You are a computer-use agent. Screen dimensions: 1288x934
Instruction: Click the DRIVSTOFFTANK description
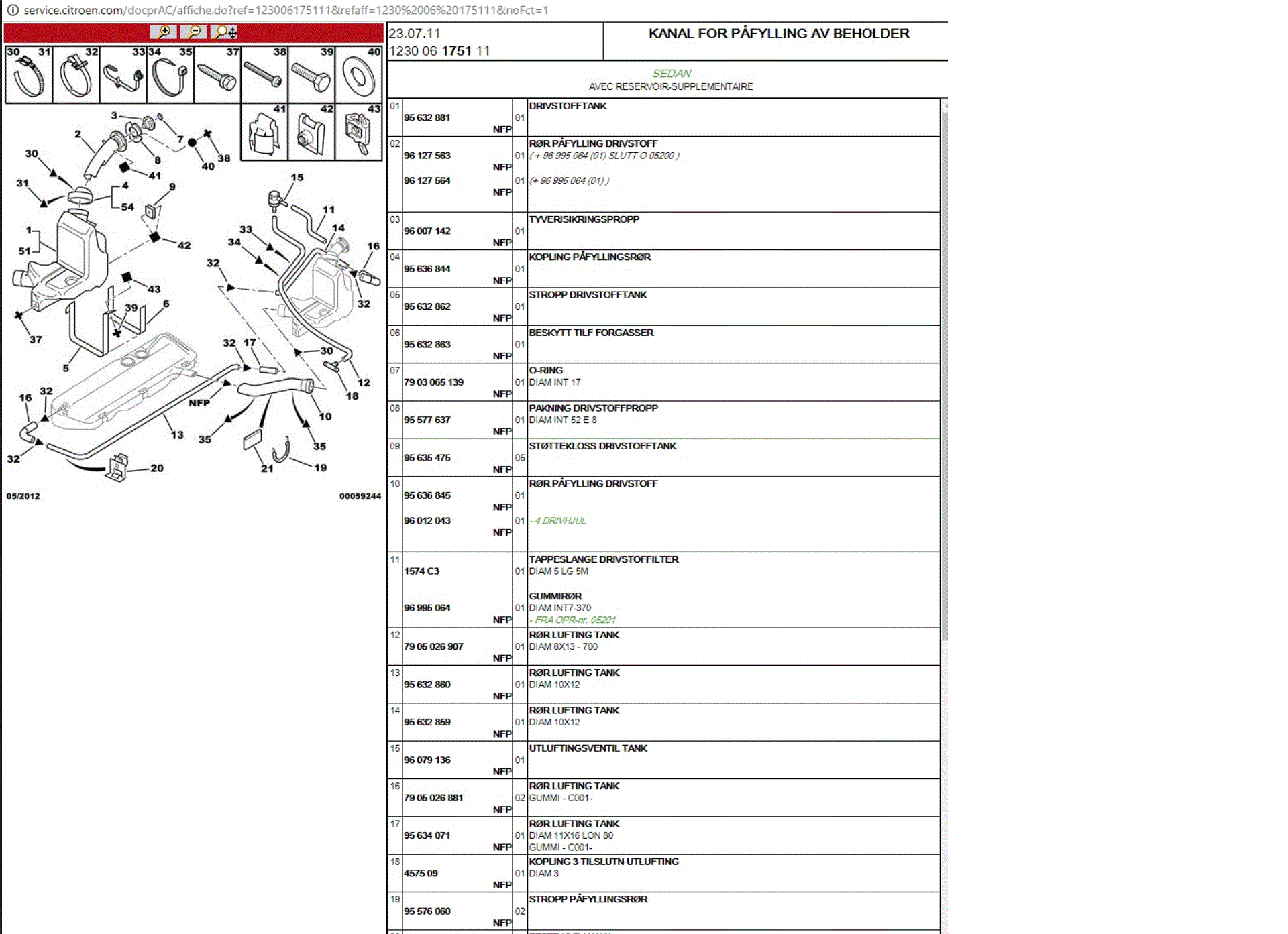[x=568, y=106]
